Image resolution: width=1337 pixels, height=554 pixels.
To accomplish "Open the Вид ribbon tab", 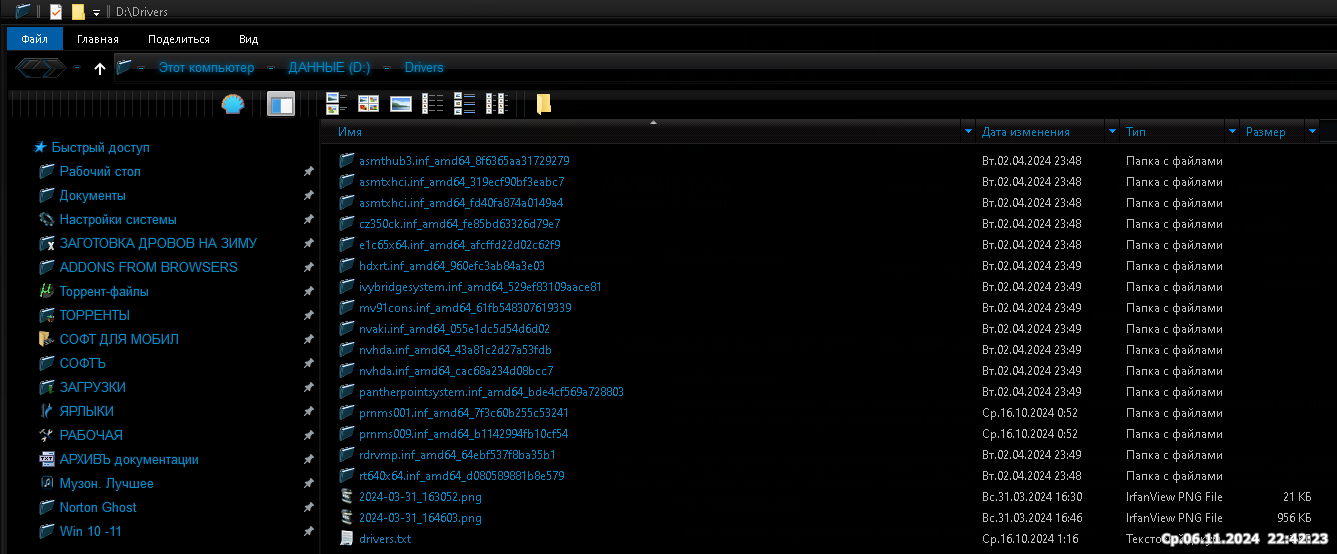I will pos(248,39).
